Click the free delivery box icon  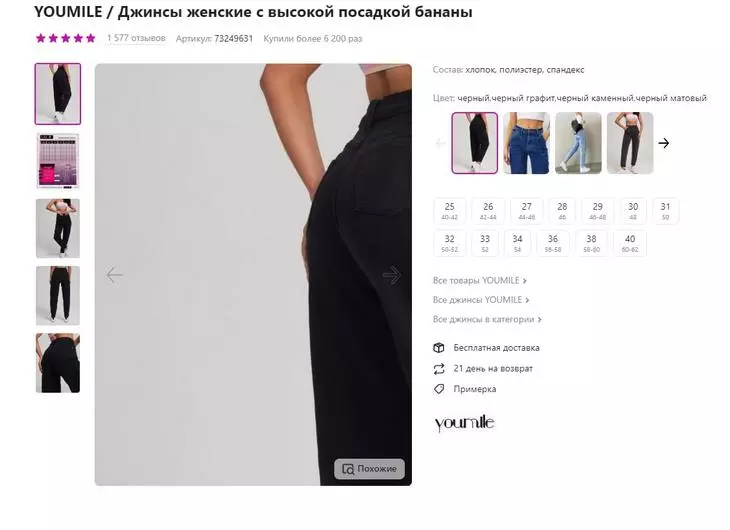pos(439,348)
